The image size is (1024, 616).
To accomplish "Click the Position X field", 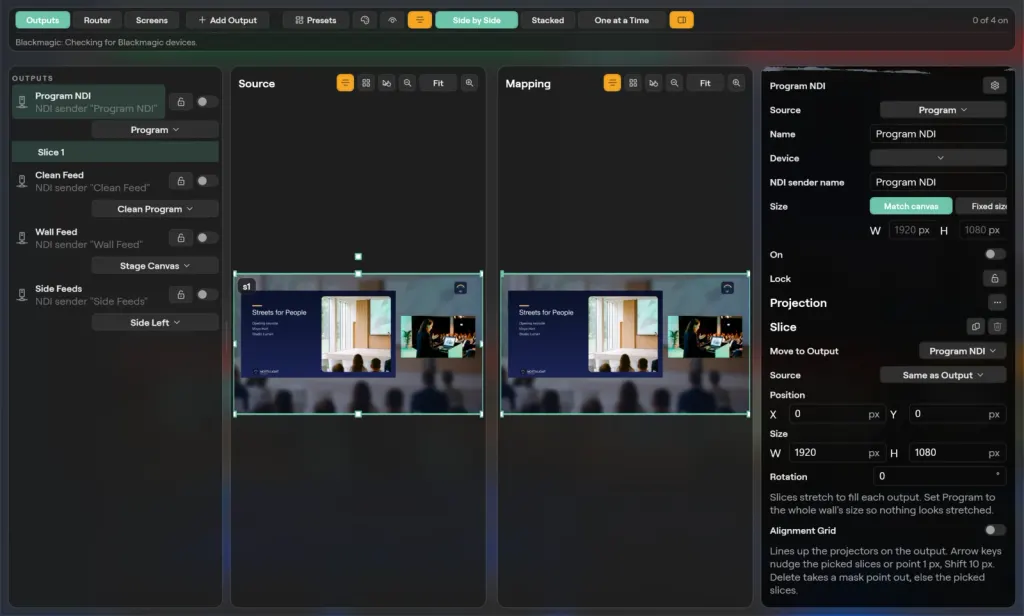I will coord(835,414).
